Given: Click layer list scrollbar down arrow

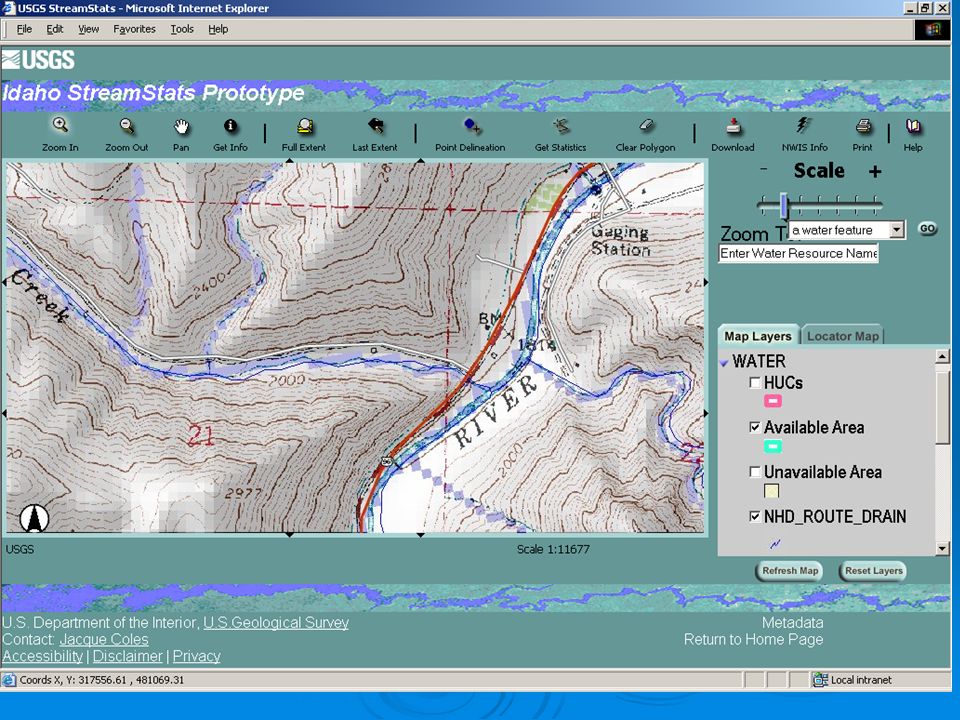Looking at the screenshot, I should click(942, 549).
